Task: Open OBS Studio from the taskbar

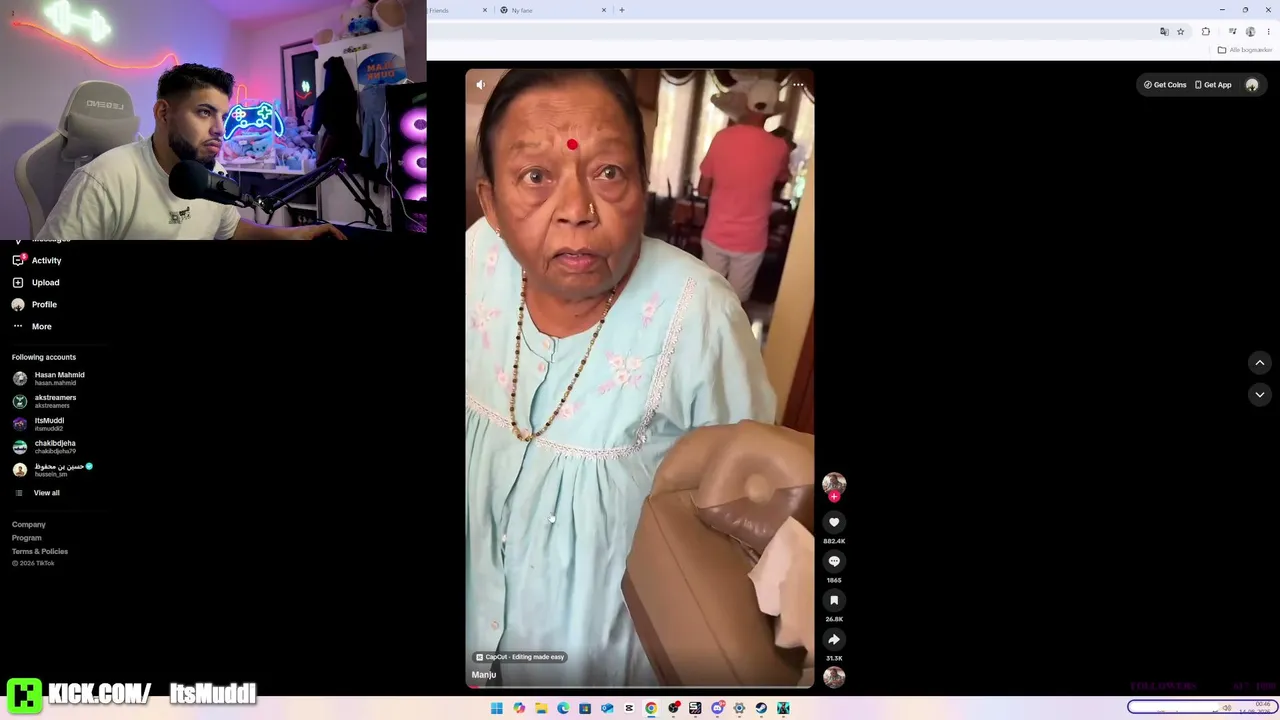Action: pos(673,708)
